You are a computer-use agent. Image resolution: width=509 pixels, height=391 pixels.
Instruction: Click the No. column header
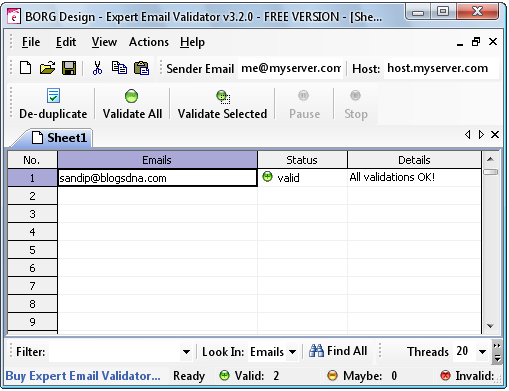pos(32,160)
